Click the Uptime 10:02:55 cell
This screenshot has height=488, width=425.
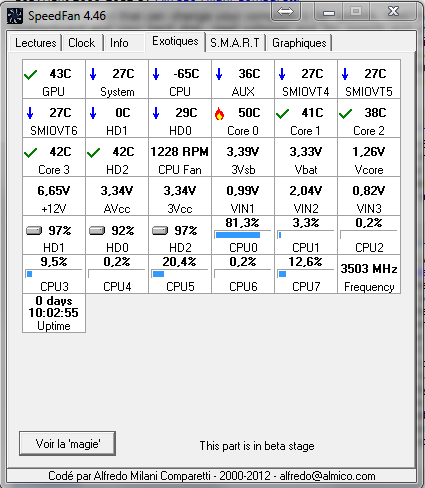pyautogui.click(x=54, y=313)
